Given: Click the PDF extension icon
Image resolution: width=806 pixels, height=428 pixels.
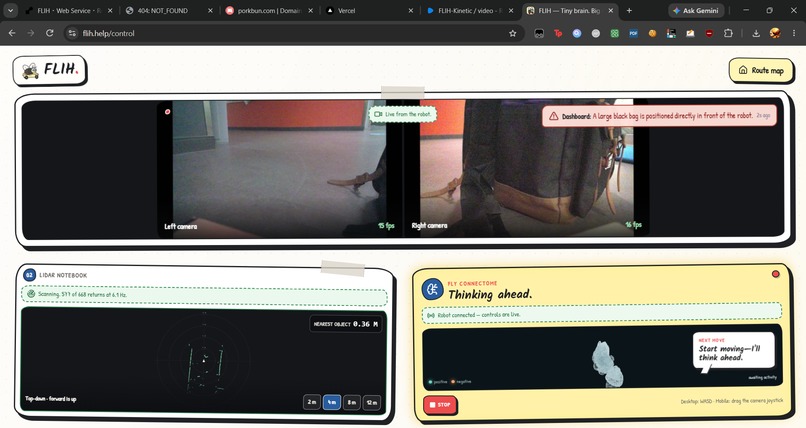Looking at the screenshot, I should coord(633,33).
